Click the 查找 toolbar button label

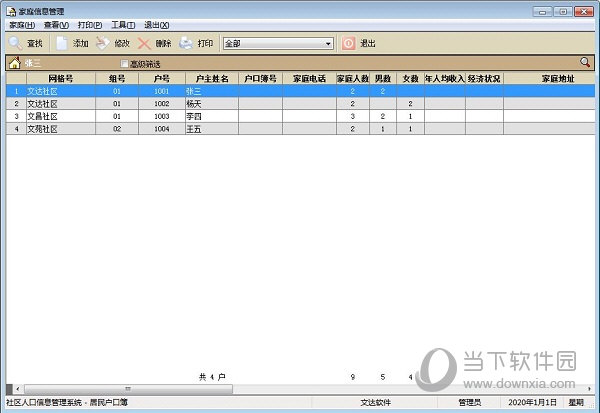(35, 44)
